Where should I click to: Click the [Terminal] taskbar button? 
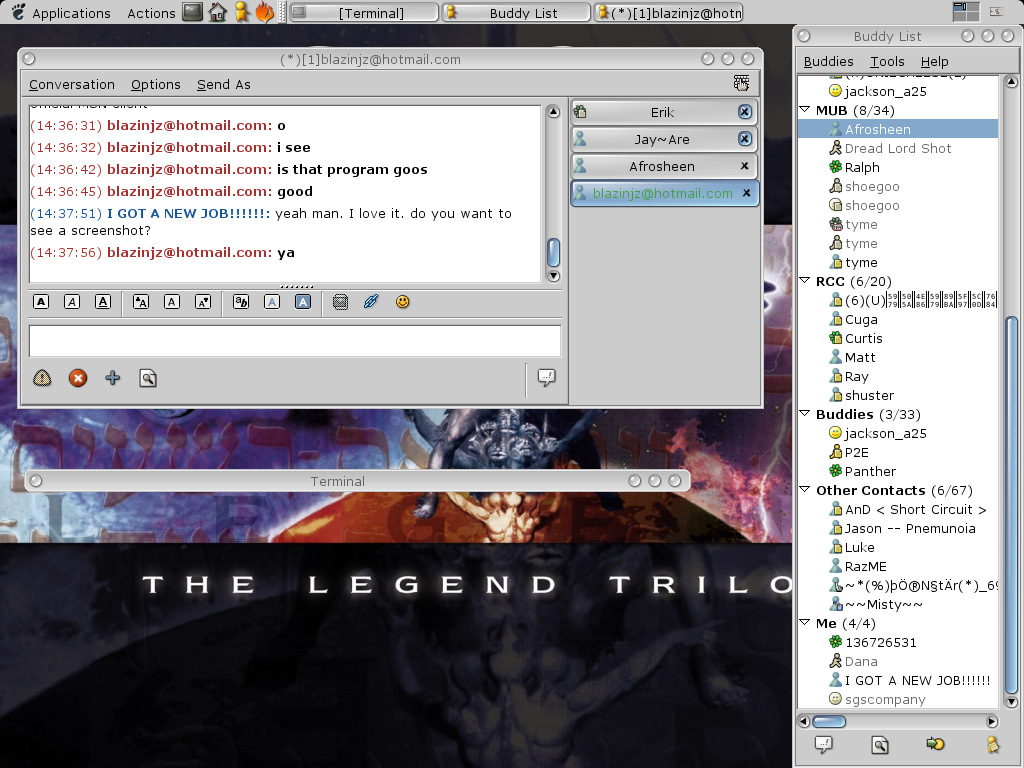click(364, 12)
